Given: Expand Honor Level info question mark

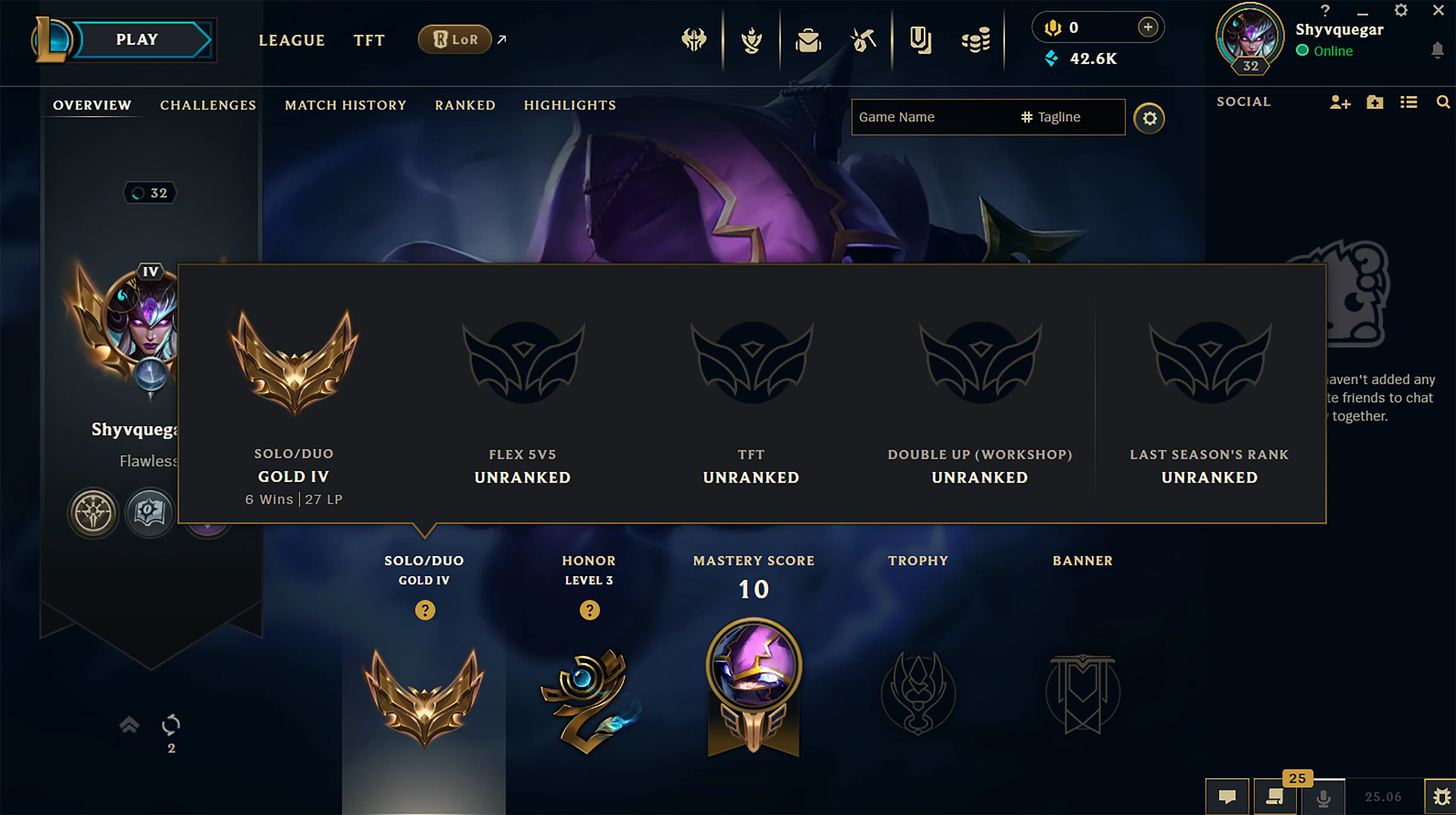Looking at the screenshot, I should click(589, 611).
